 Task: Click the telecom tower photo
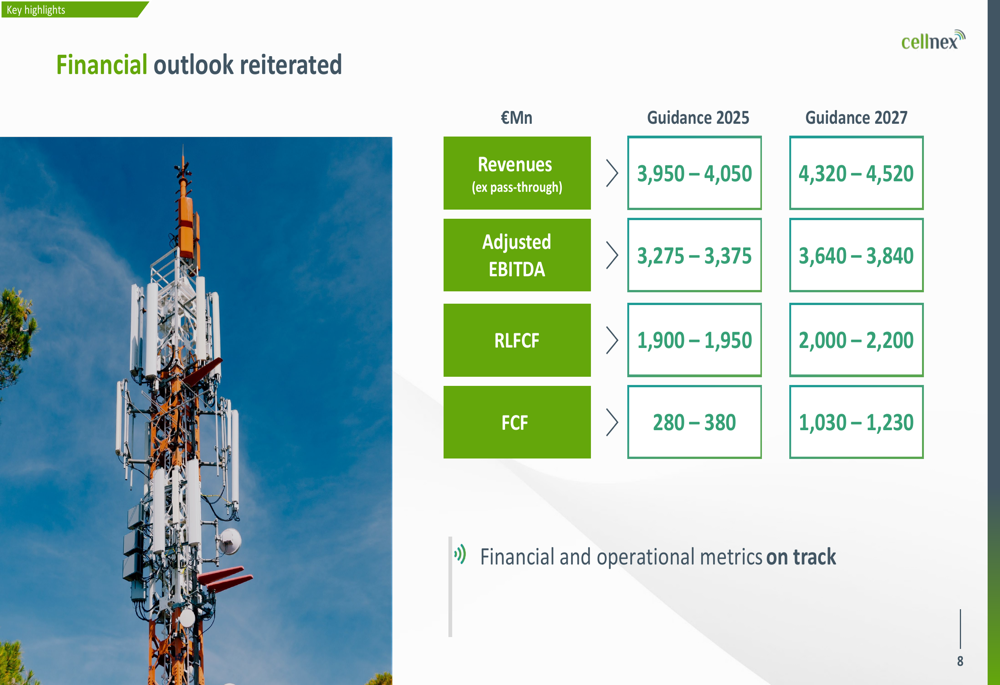tap(196, 411)
